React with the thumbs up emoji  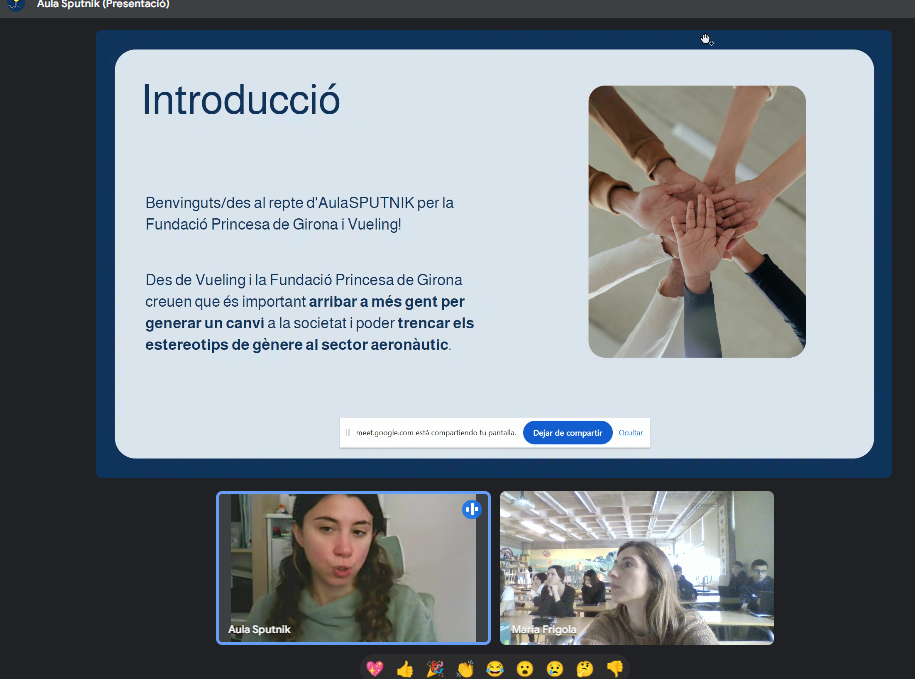click(405, 669)
